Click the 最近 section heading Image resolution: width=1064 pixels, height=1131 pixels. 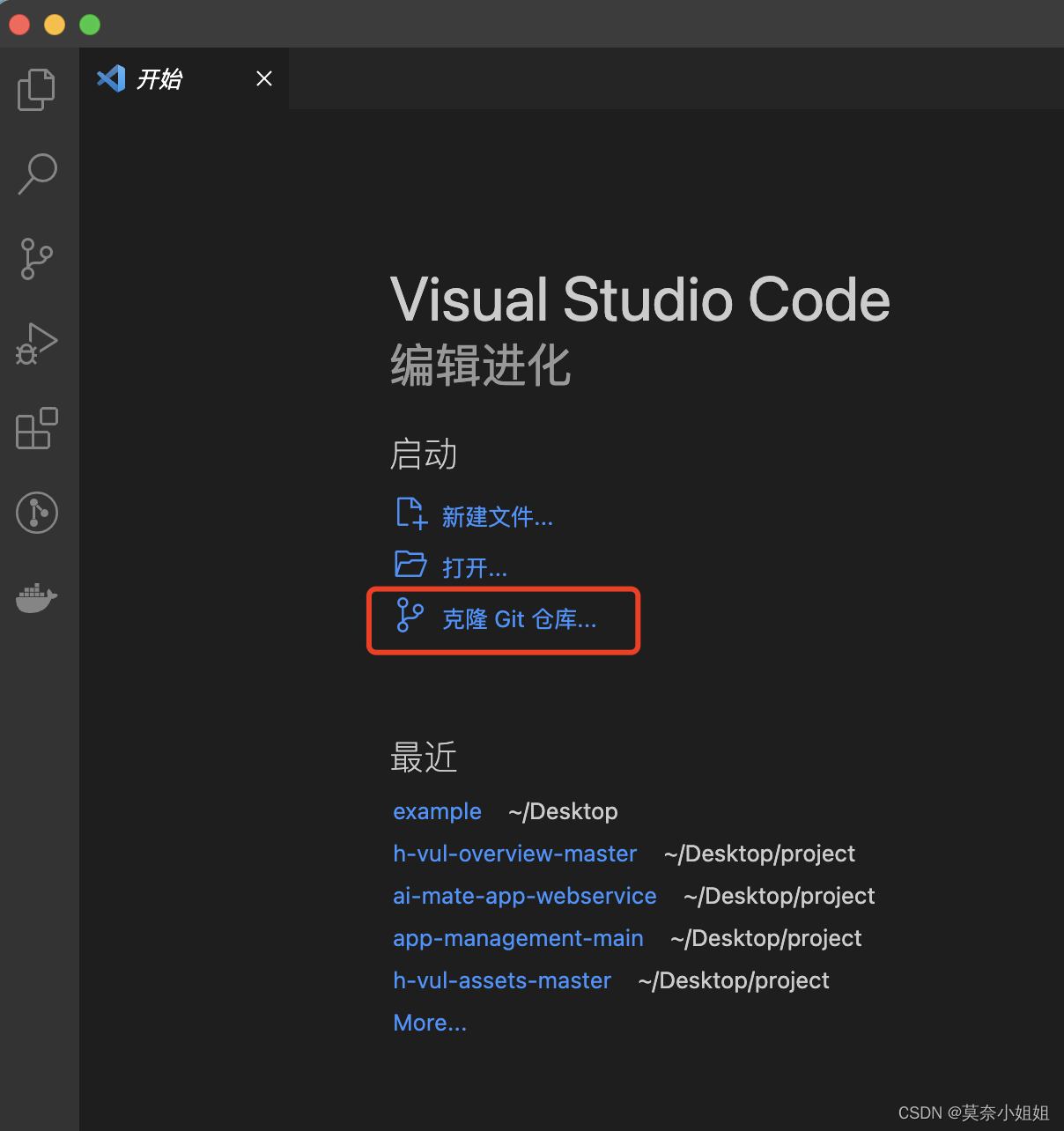tap(424, 758)
